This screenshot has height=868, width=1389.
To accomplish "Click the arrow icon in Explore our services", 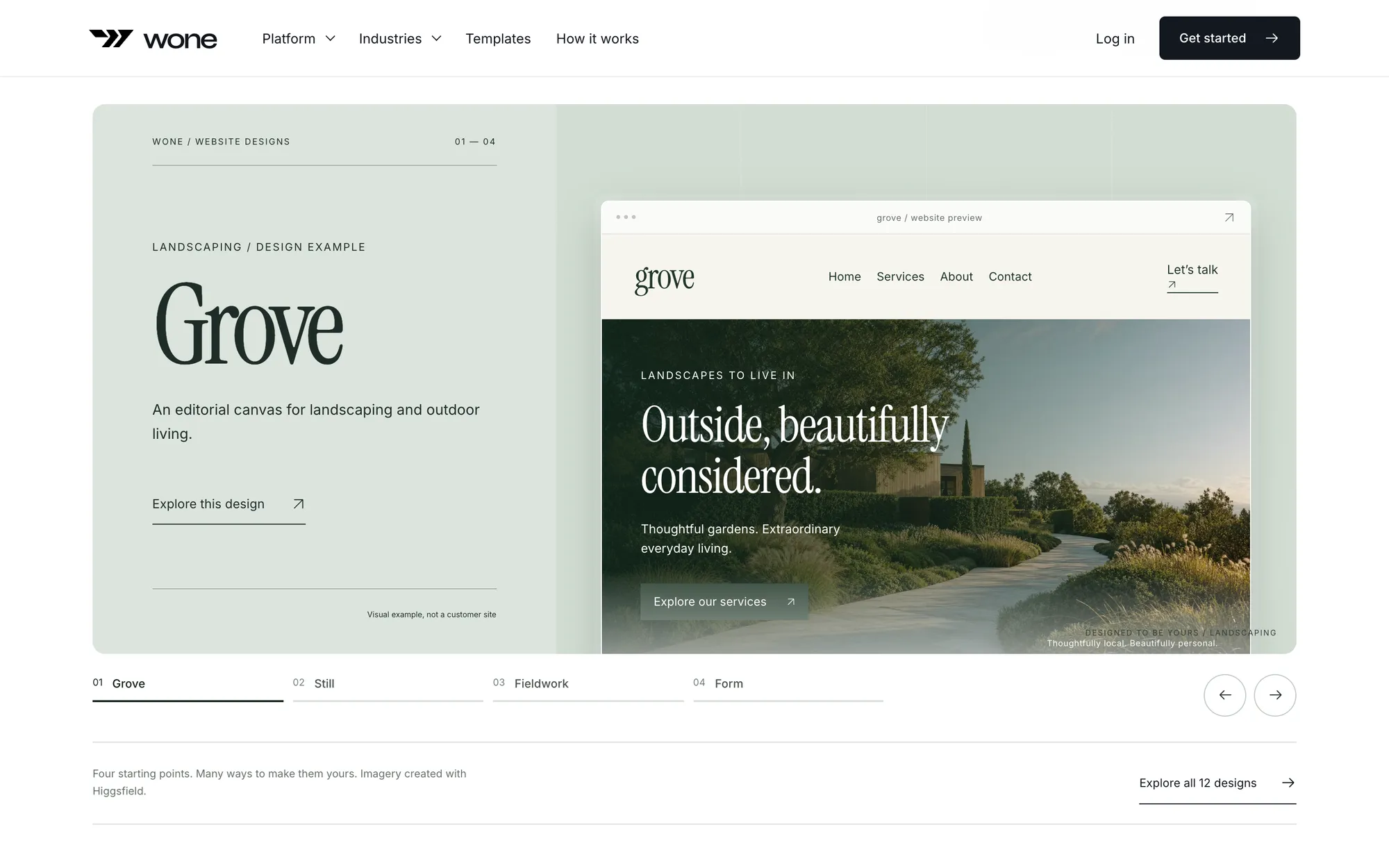I will (790, 602).
